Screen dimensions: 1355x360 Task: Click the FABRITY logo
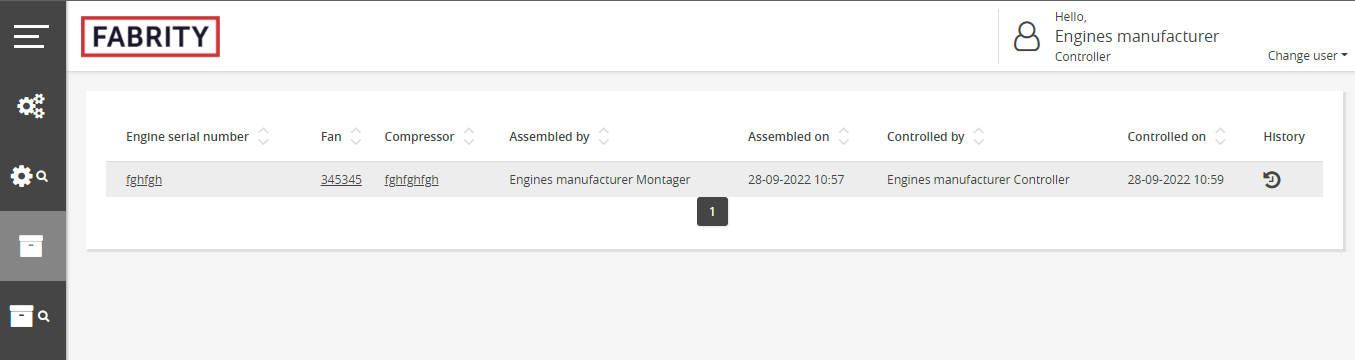click(150, 37)
